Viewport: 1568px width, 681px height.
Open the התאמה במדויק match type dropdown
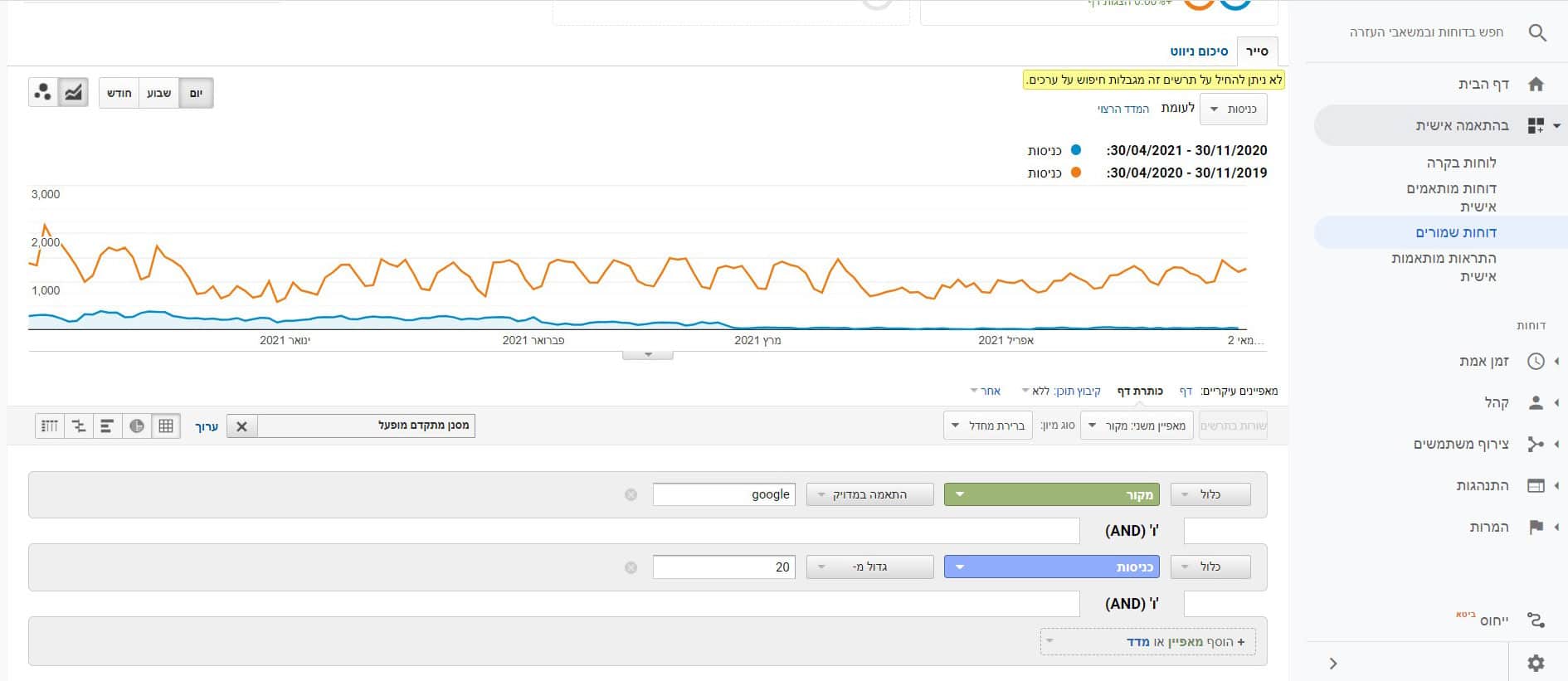(869, 494)
